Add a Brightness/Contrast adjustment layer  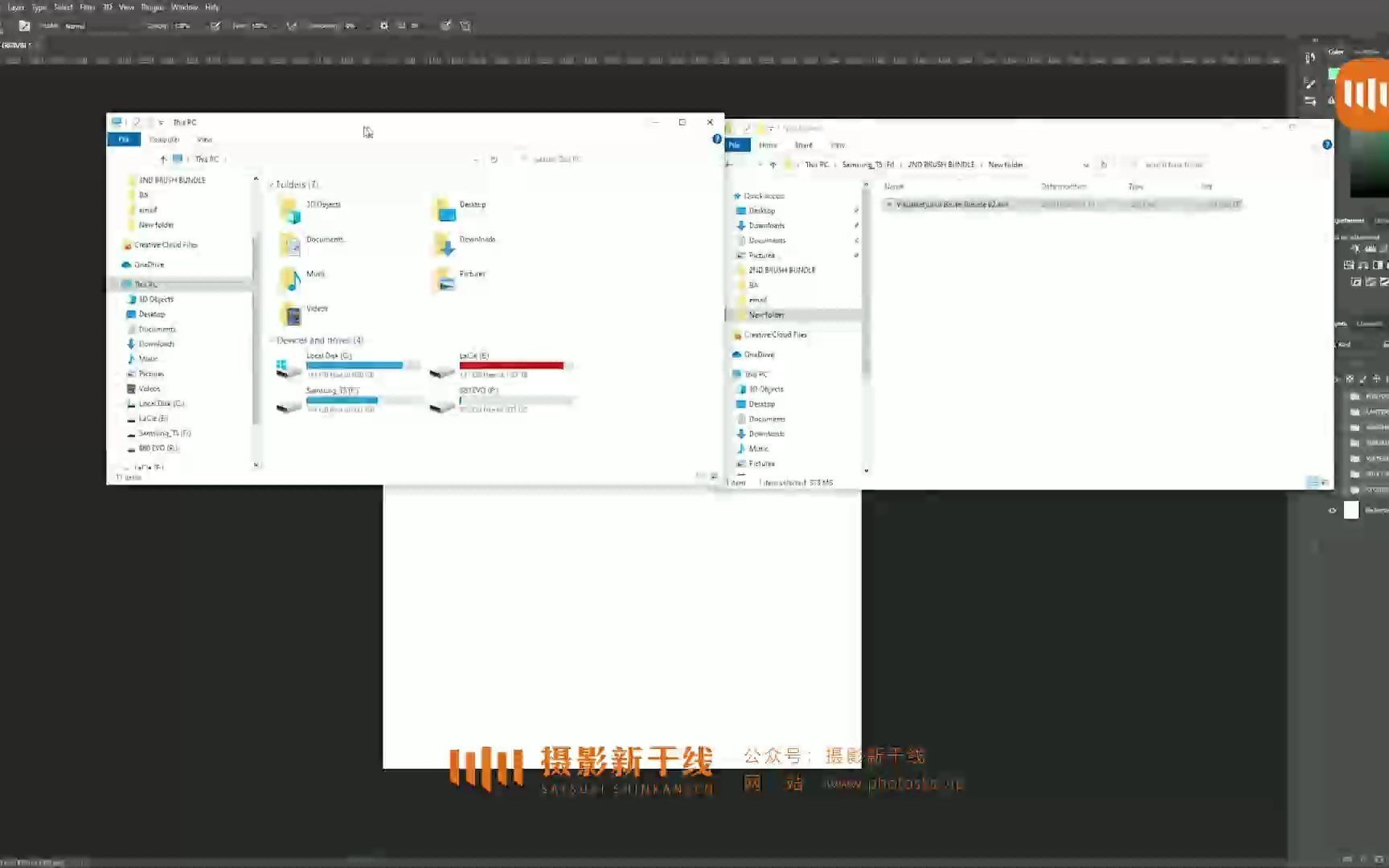(1356, 248)
